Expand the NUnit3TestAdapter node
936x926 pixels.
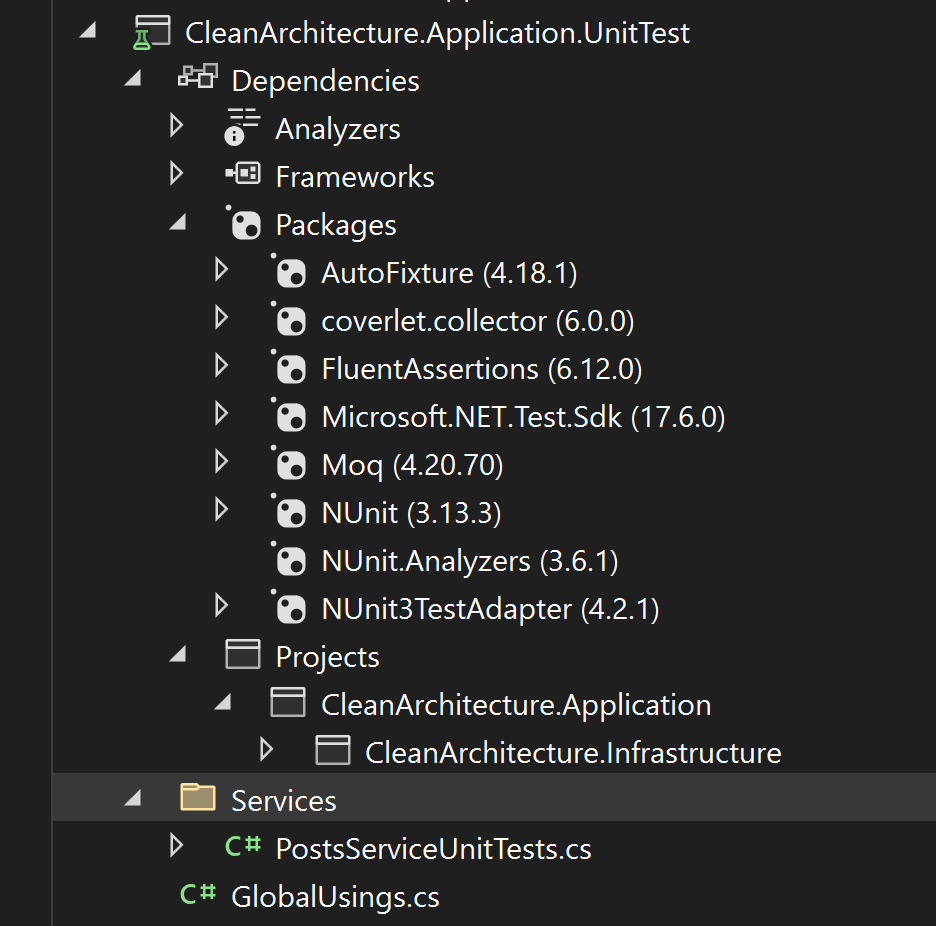coord(222,608)
